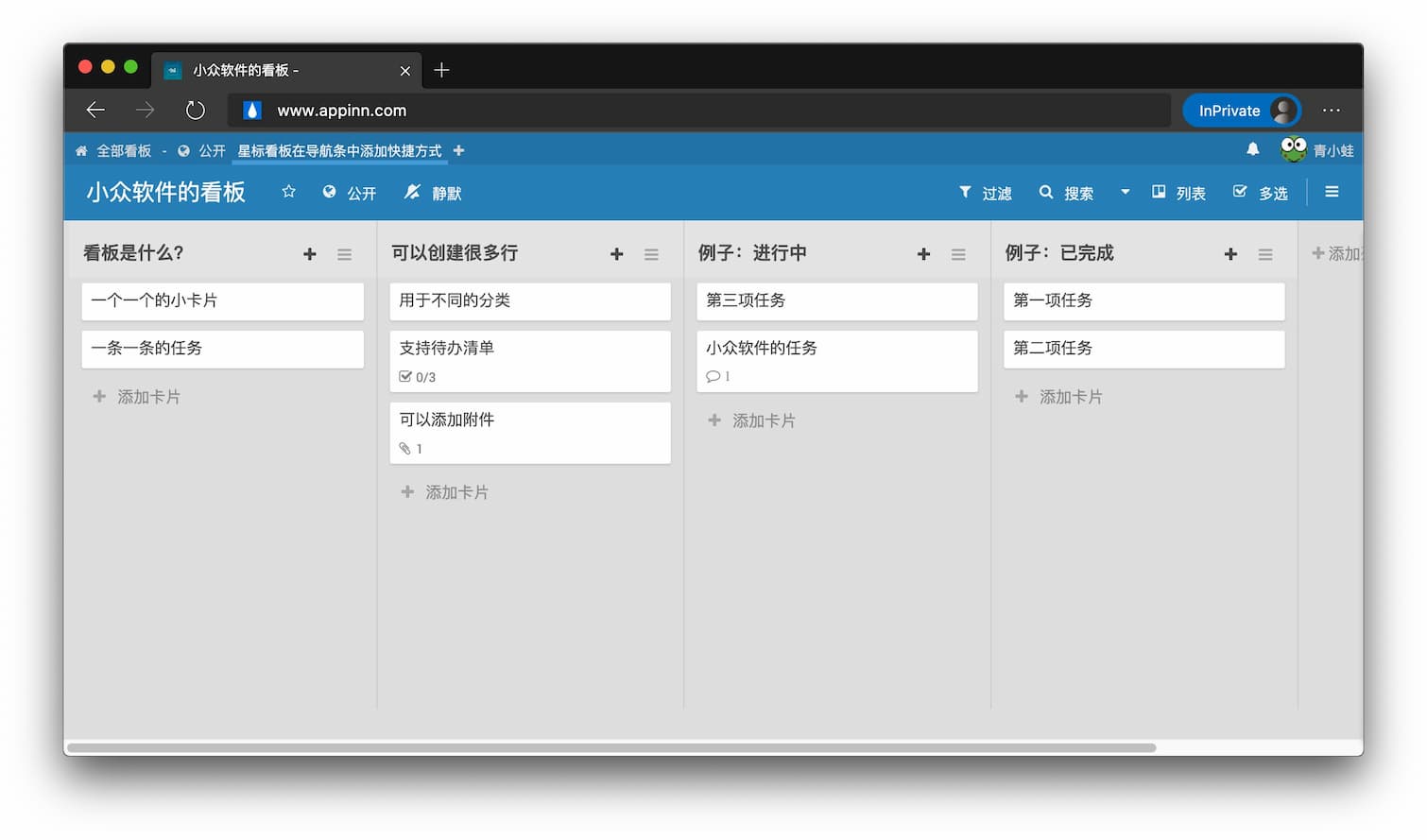Switch board view to 列表
This screenshot has height=840, width=1427.
point(1178,193)
